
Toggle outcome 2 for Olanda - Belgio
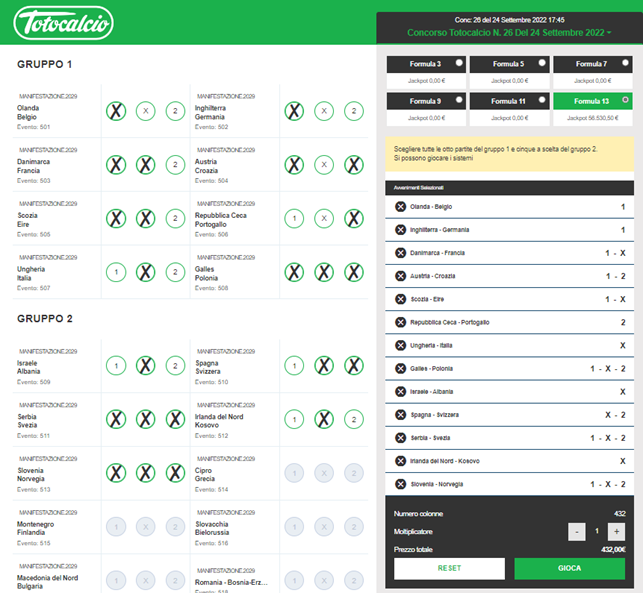coord(175,112)
